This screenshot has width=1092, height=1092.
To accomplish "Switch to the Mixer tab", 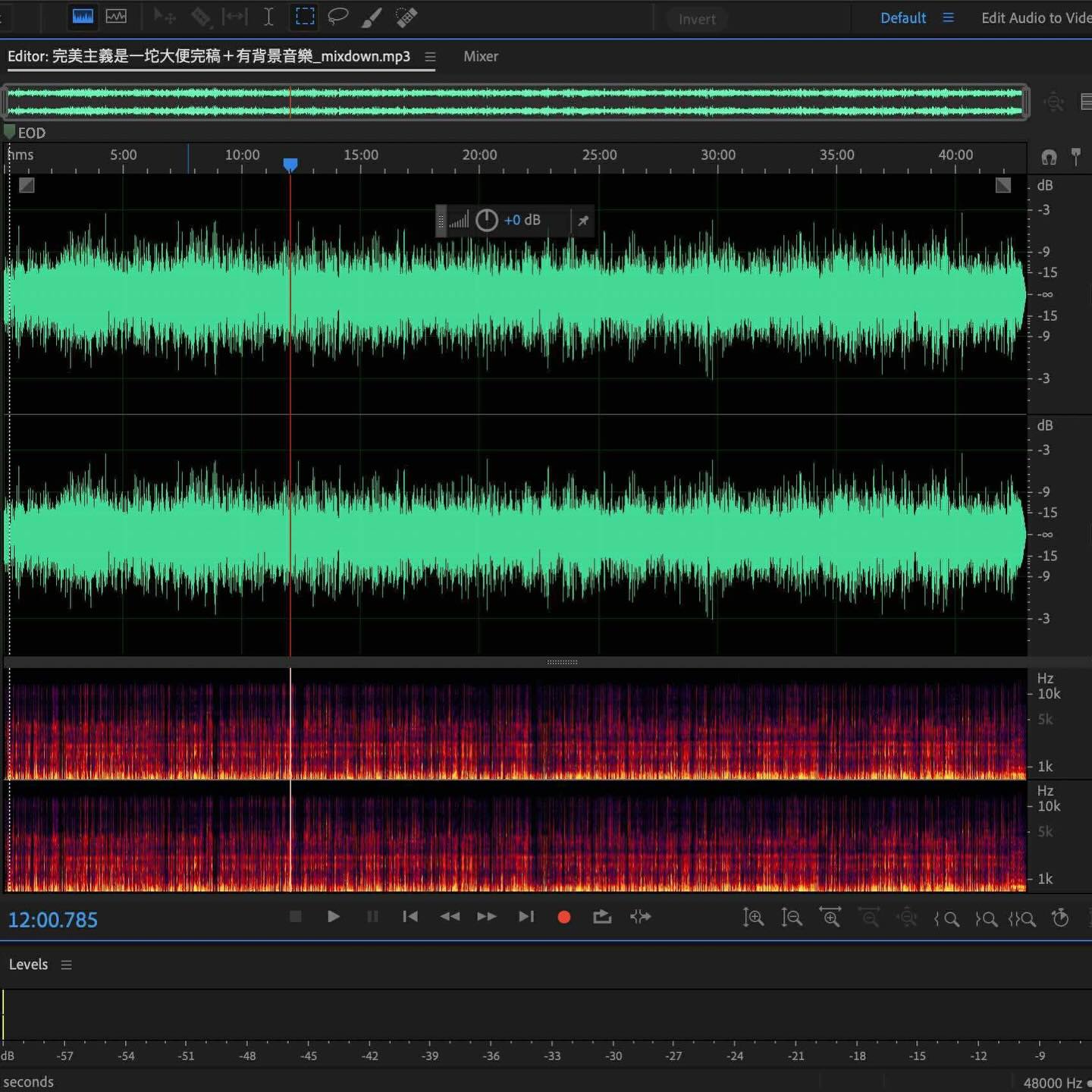I will click(481, 56).
